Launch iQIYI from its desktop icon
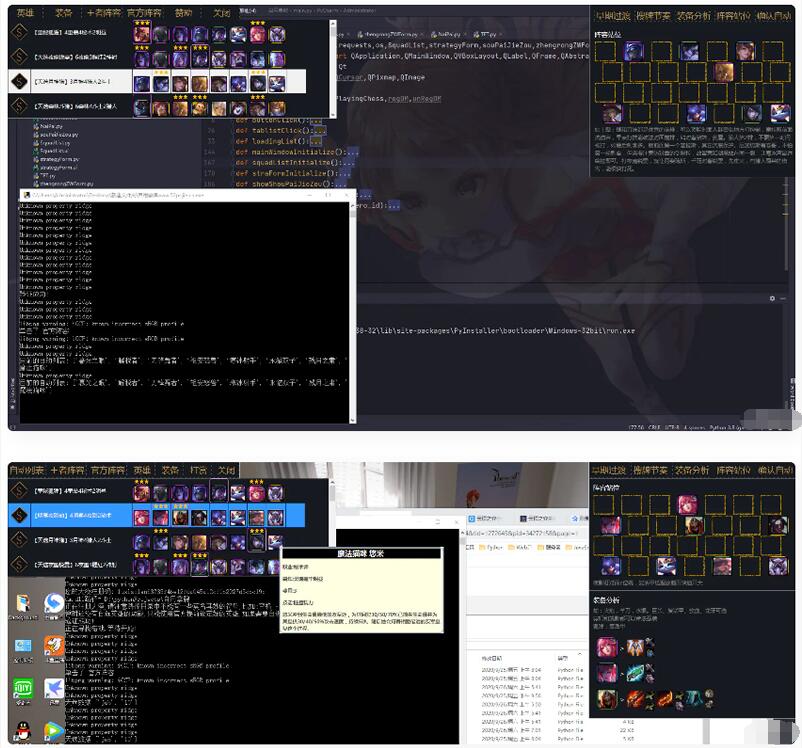 pos(22,687)
